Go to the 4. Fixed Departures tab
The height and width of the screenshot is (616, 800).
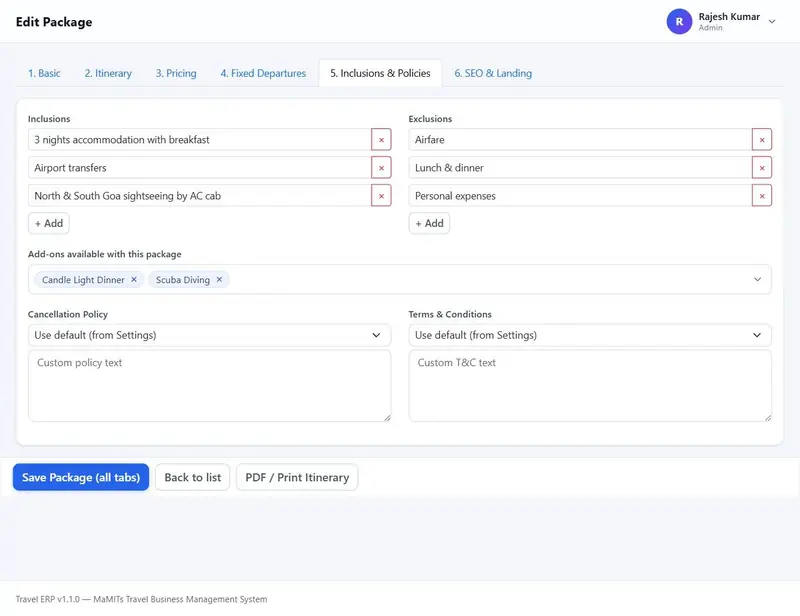263,73
